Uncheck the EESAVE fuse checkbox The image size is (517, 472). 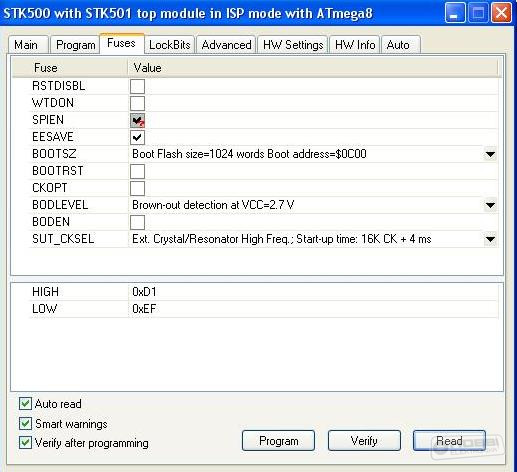coord(137,137)
